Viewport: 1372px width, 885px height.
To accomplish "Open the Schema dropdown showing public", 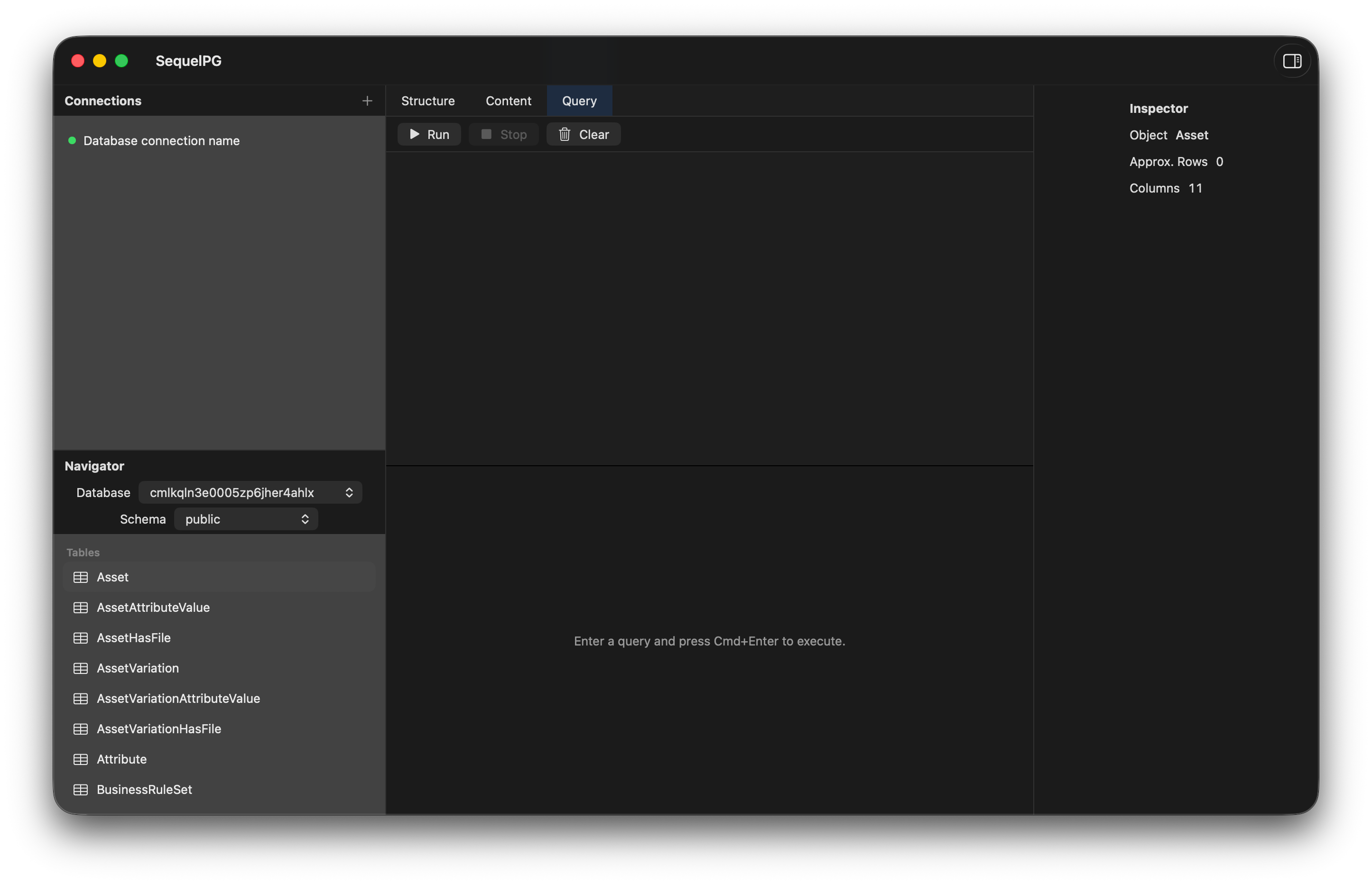I will click(246, 519).
